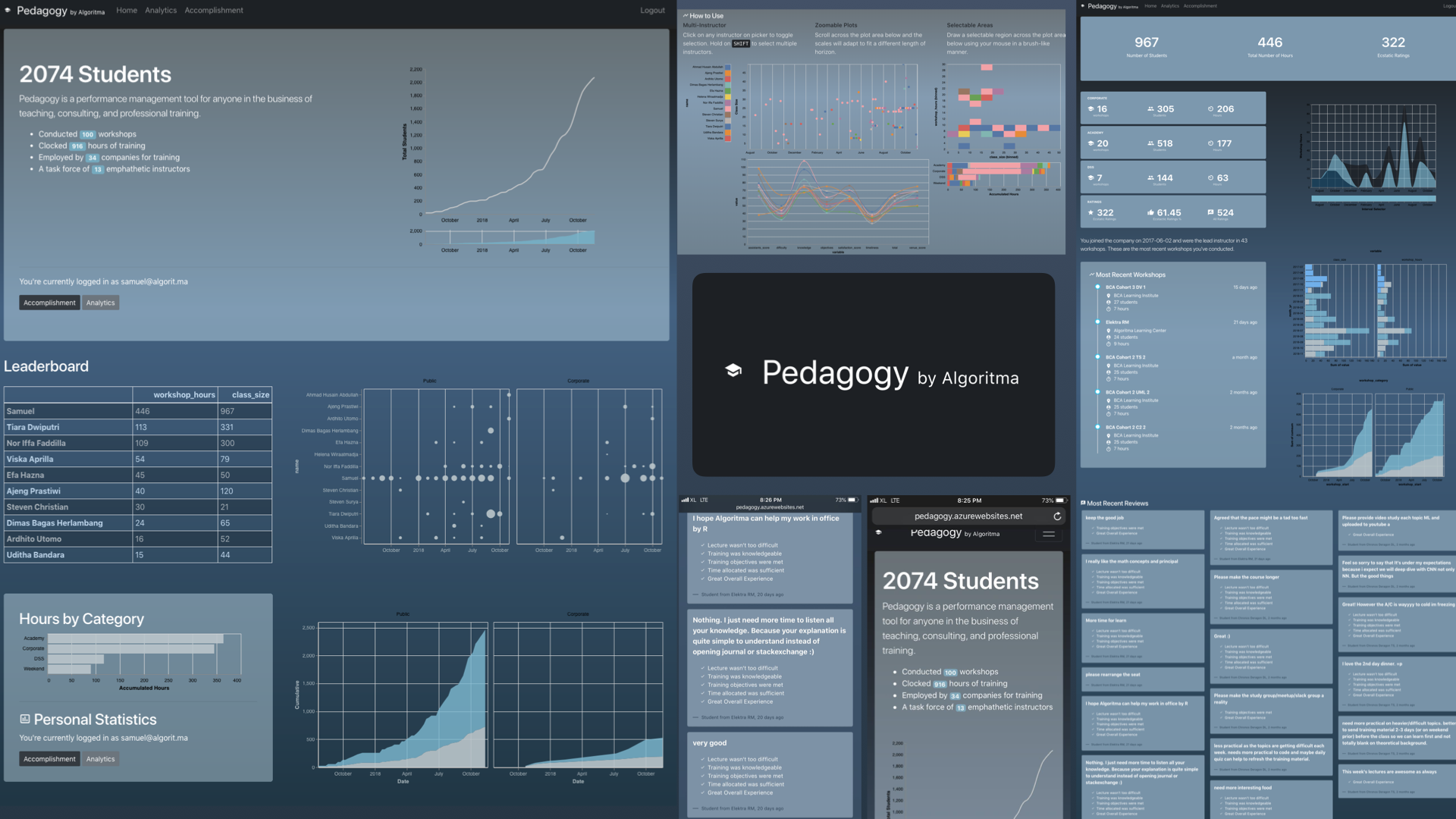
Task: Click the icon next to Most Recent Reviews
Action: click(x=1083, y=503)
